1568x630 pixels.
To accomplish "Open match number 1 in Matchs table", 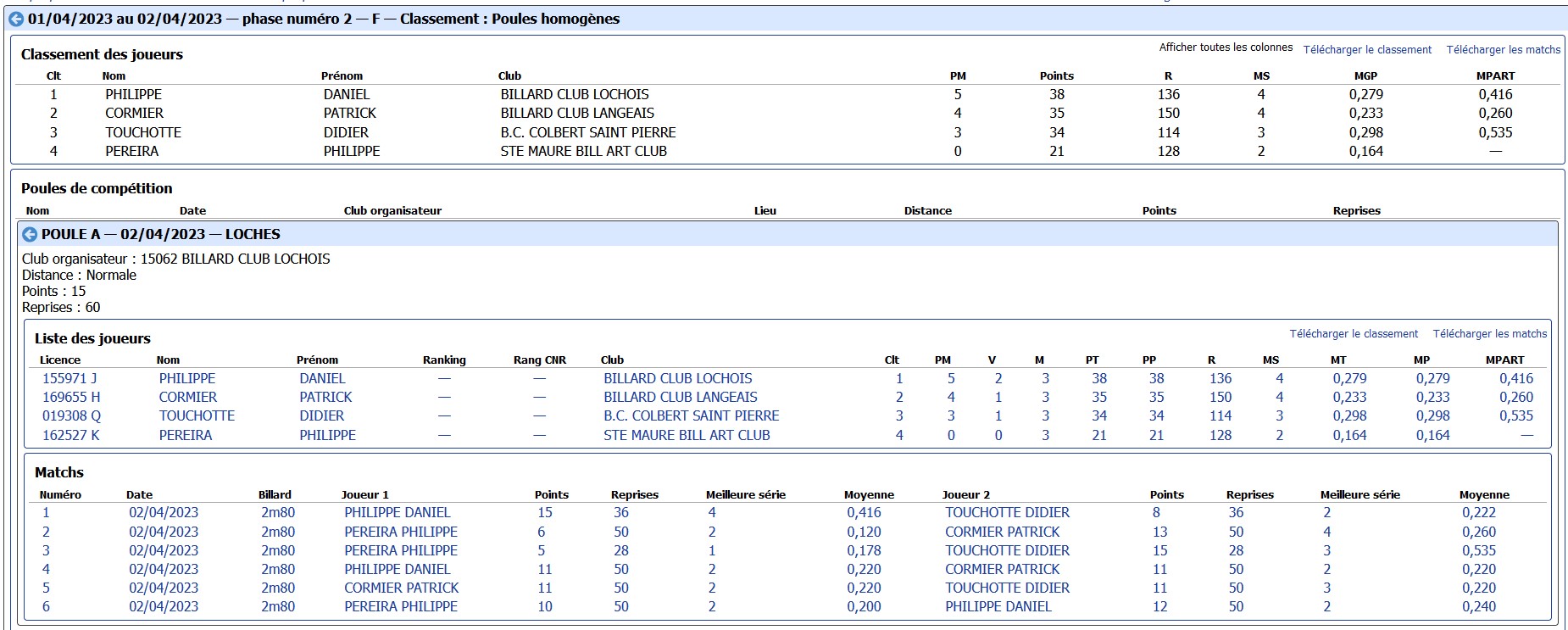I will 46,512.
